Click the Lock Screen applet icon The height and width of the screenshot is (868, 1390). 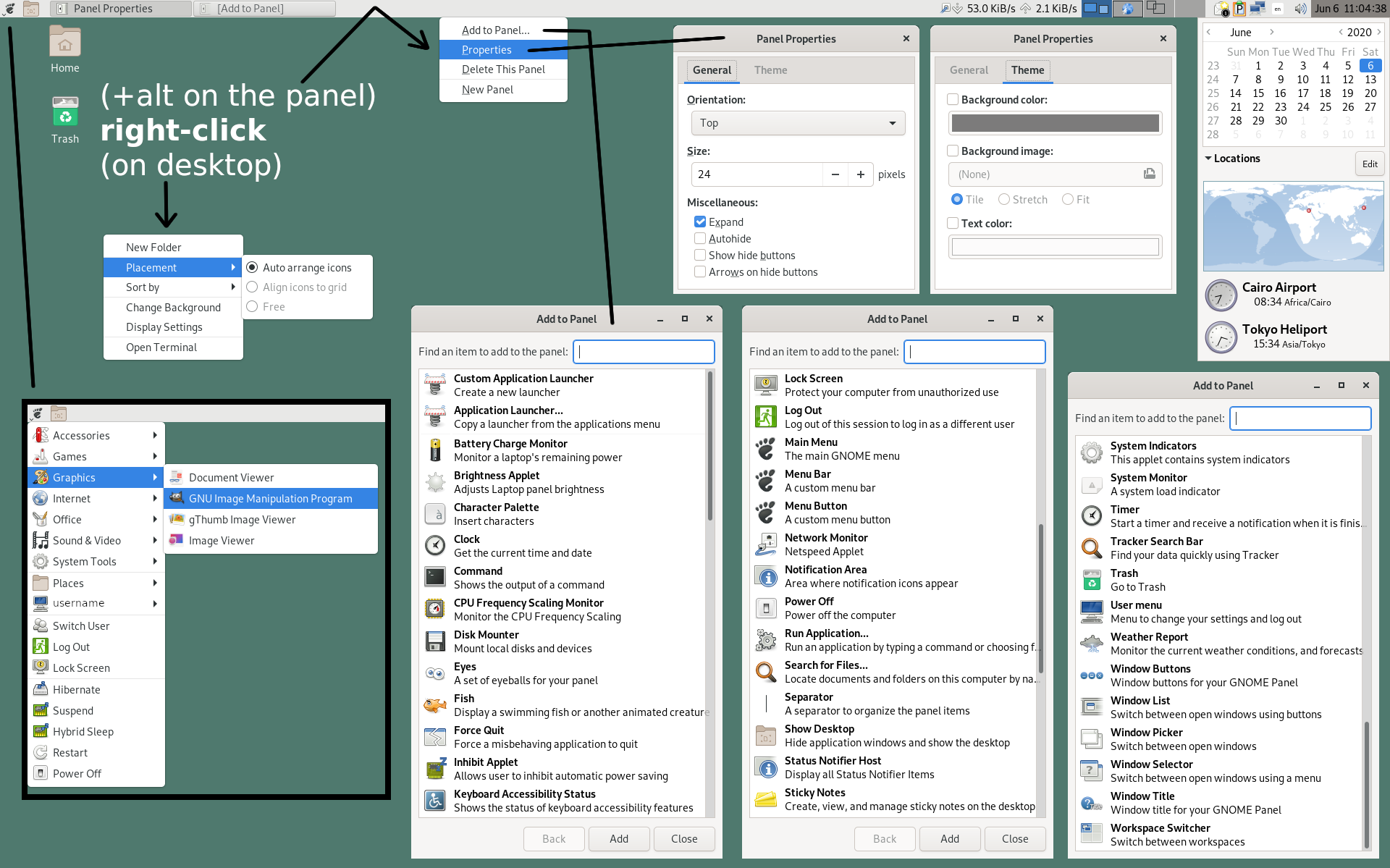click(x=766, y=385)
